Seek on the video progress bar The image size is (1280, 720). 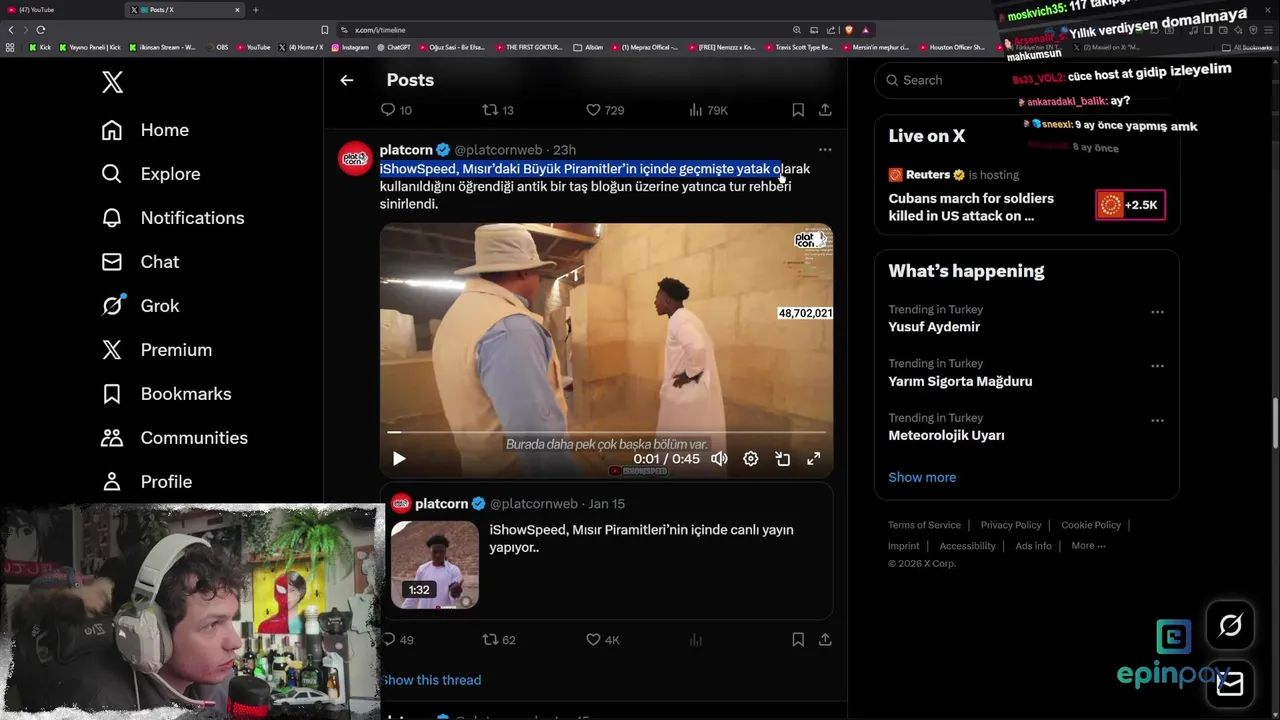tap(606, 432)
